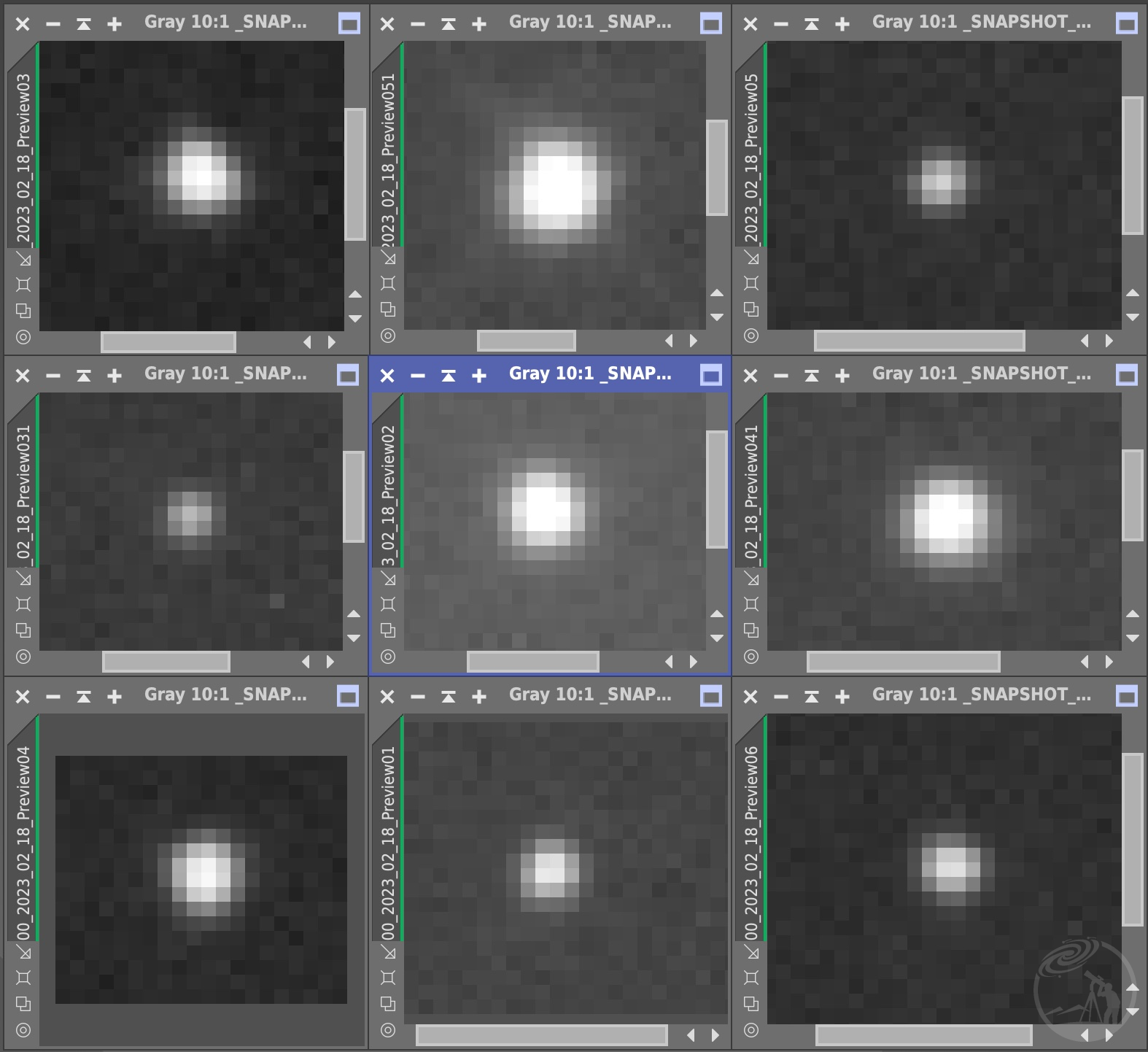Image resolution: width=1148 pixels, height=1052 pixels.
Task: Click the frame icon in the Preview04 window
Action: 23,978
